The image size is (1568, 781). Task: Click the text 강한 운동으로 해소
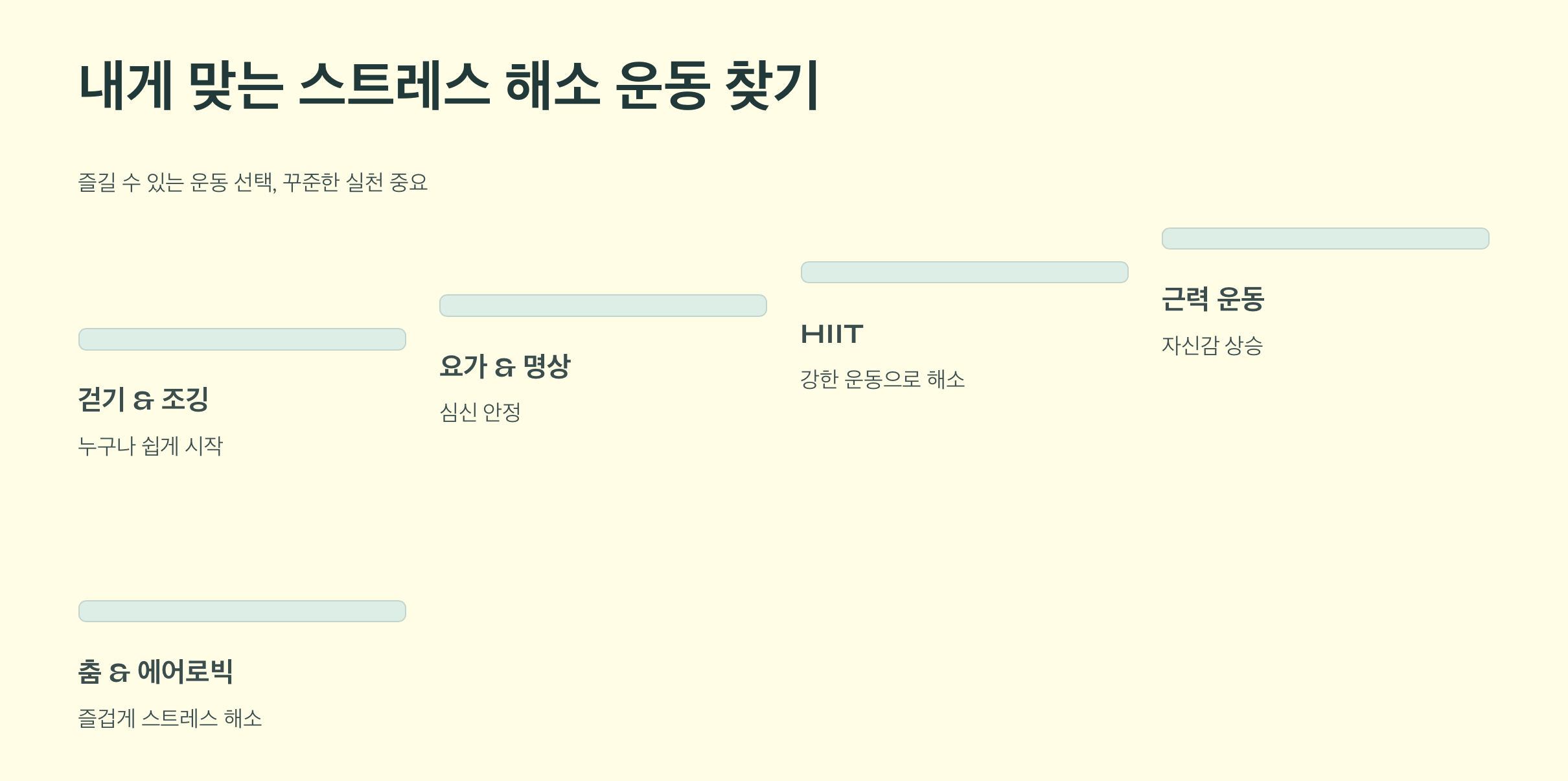(x=882, y=379)
